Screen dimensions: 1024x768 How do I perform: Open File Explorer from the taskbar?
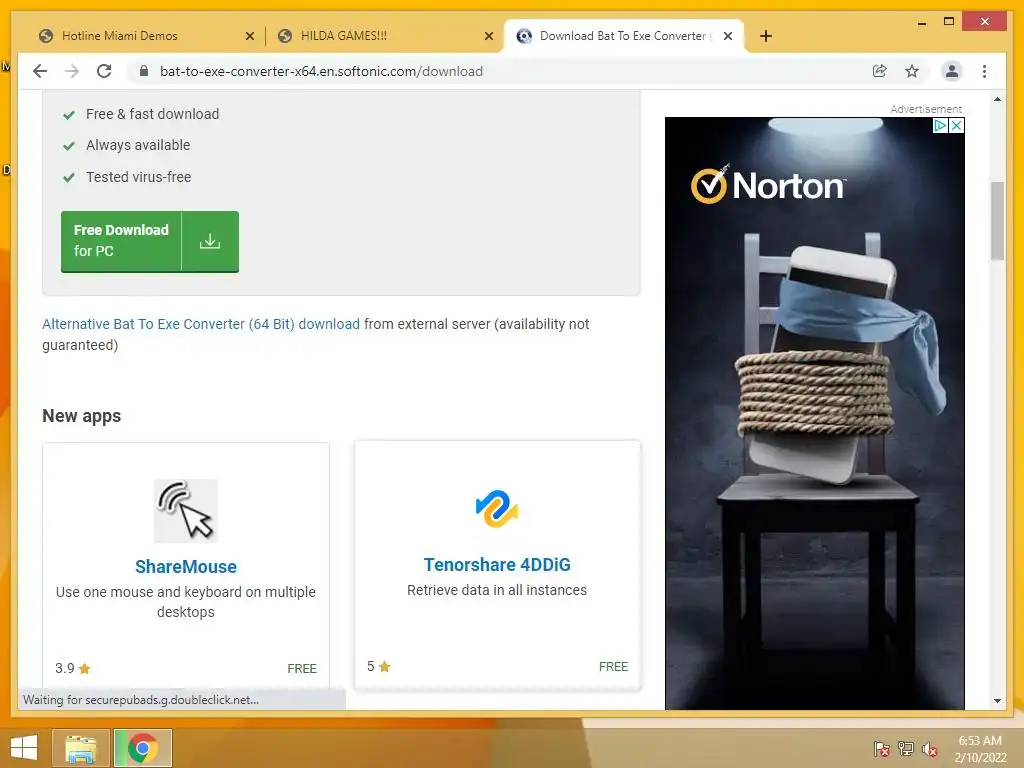tap(81, 748)
